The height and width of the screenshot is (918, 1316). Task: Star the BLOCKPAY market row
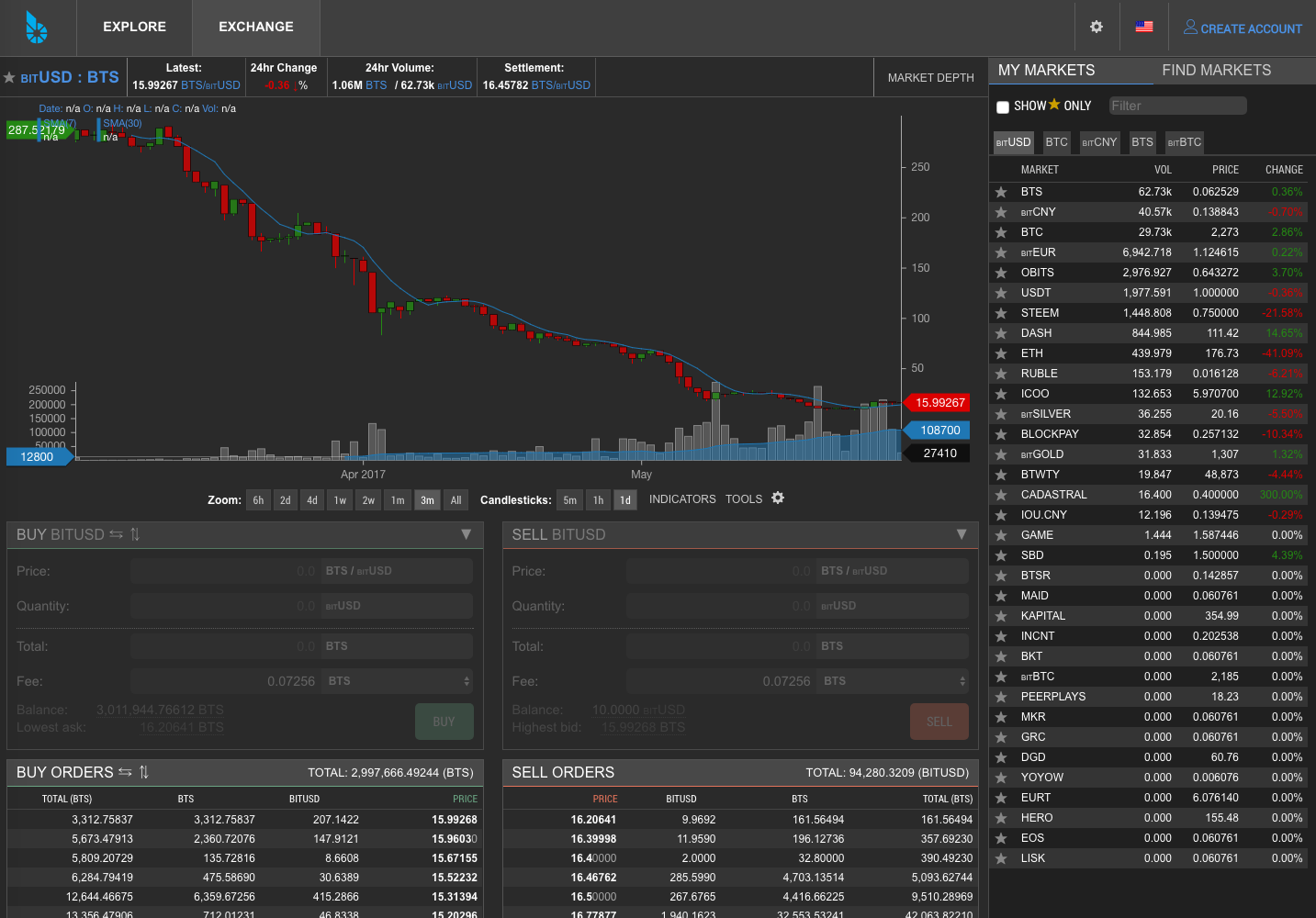[1001, 434]
